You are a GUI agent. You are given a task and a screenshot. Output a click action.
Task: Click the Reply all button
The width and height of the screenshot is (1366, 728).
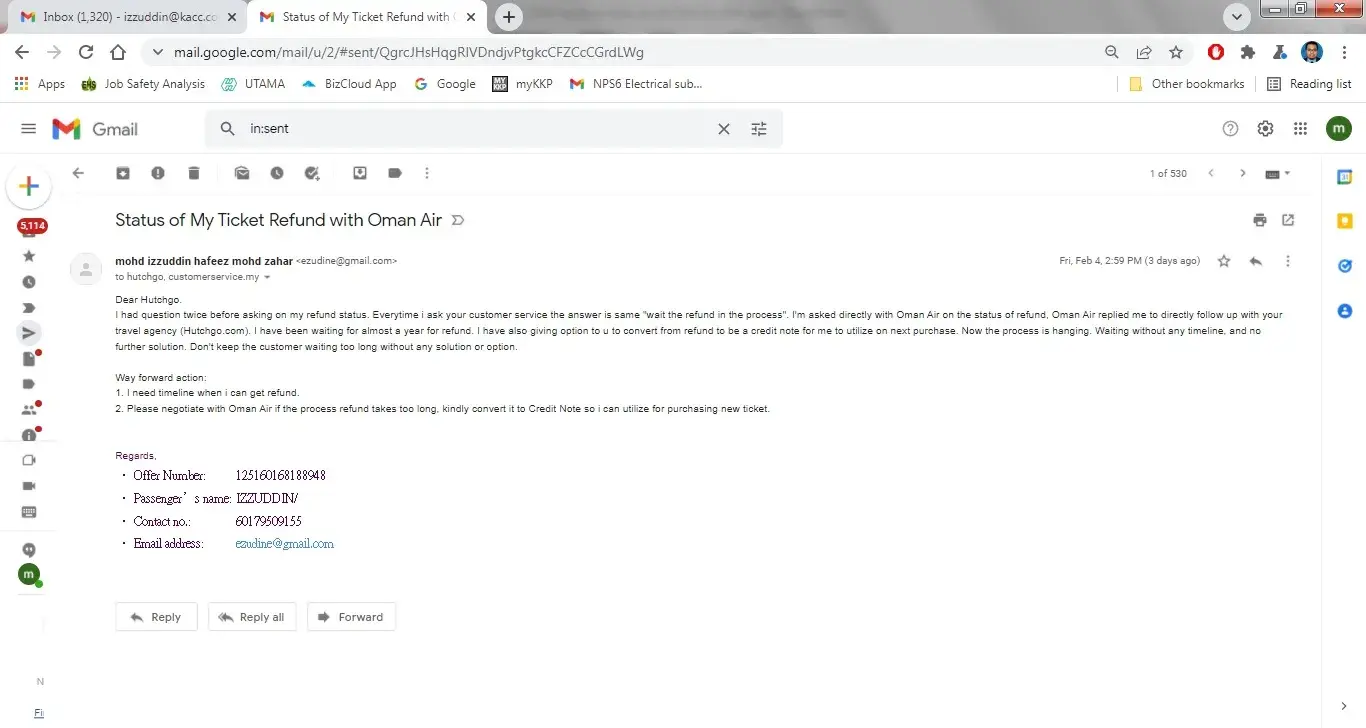pyautogui.click(x=252, y=617)
